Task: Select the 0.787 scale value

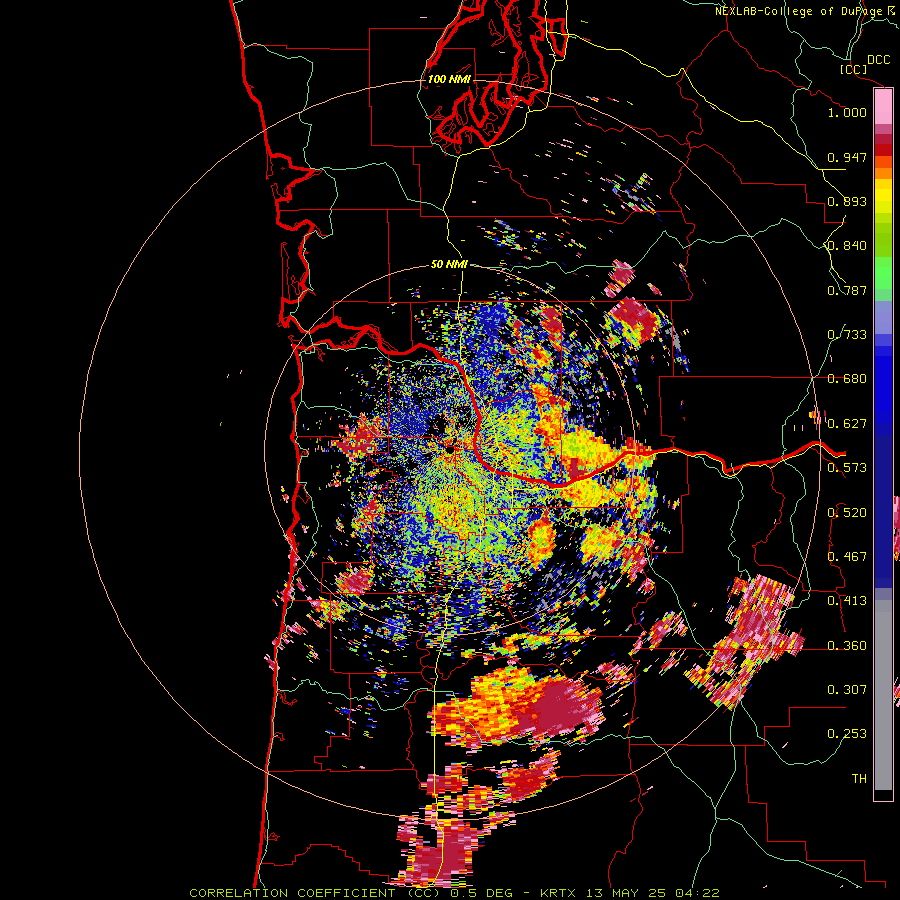Action: coord(847,290)
